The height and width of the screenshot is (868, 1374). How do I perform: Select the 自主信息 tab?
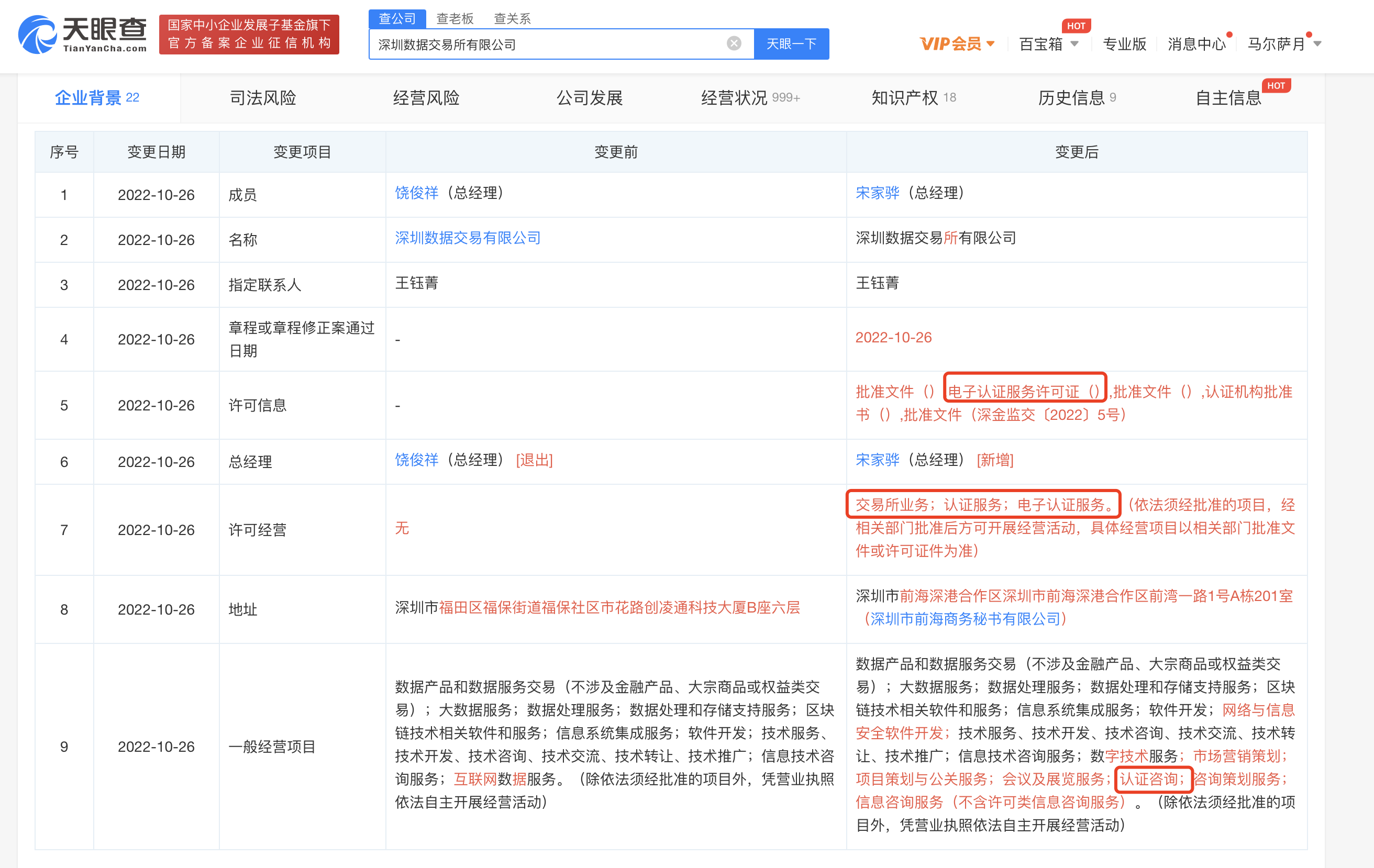point(1228,97)
